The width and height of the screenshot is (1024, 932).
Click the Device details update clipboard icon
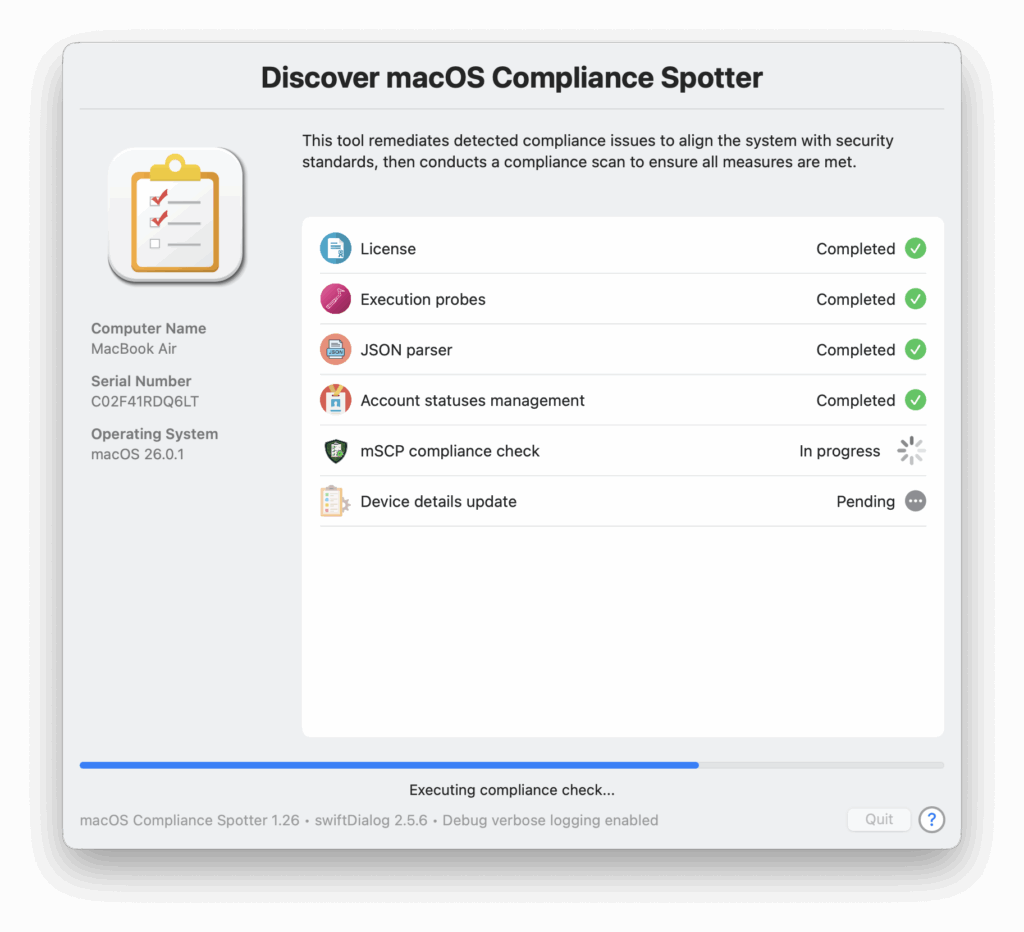335,502
